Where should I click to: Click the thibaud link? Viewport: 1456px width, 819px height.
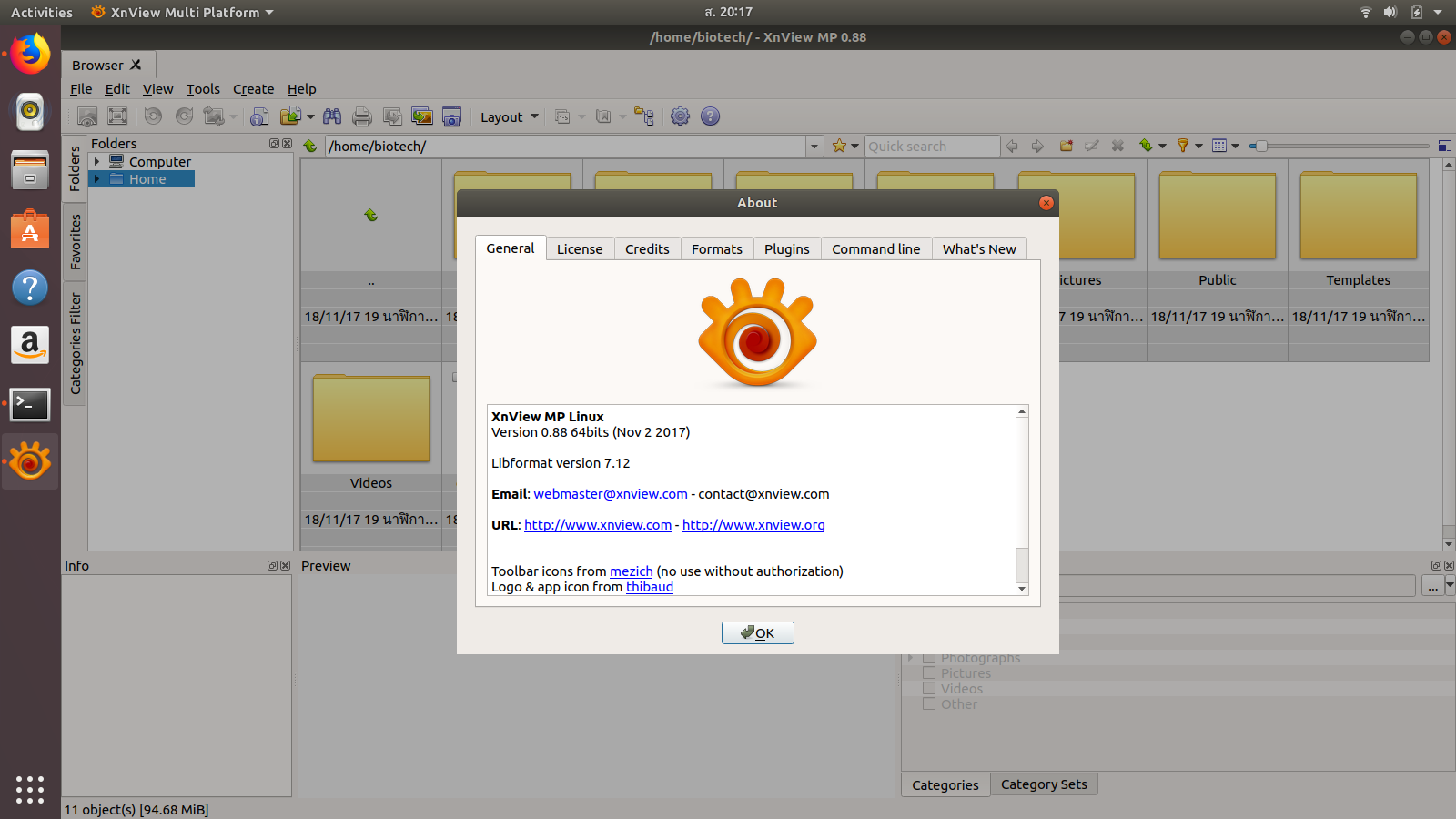tap(650, 587)
